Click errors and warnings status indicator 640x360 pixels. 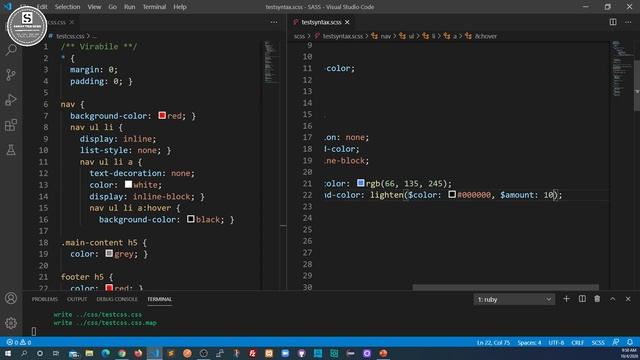pos(19,342)
